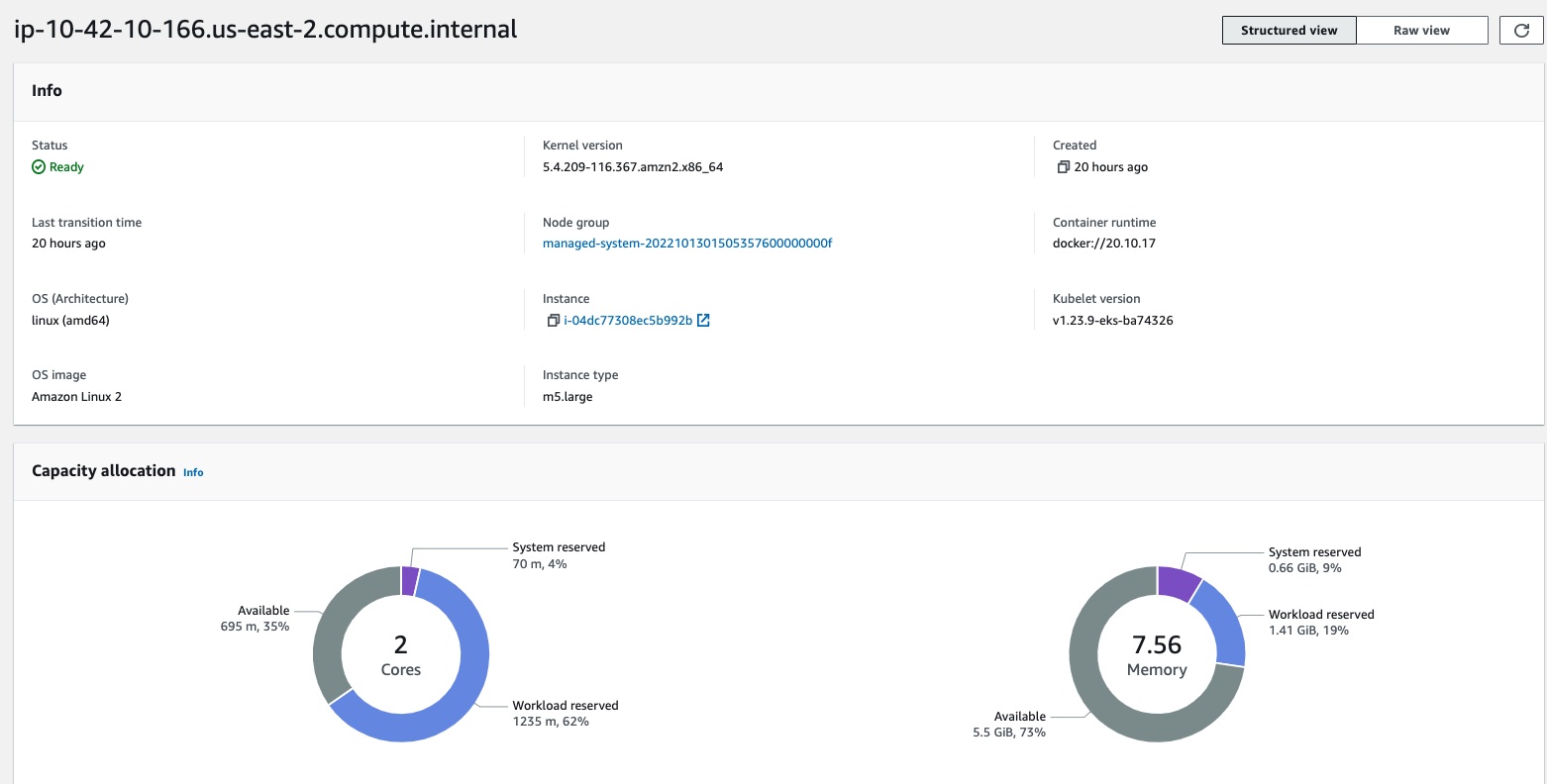Click the Info link beside Capacity allocation
The height and width of the screenshot is (784, 1547).
point(193,472)
